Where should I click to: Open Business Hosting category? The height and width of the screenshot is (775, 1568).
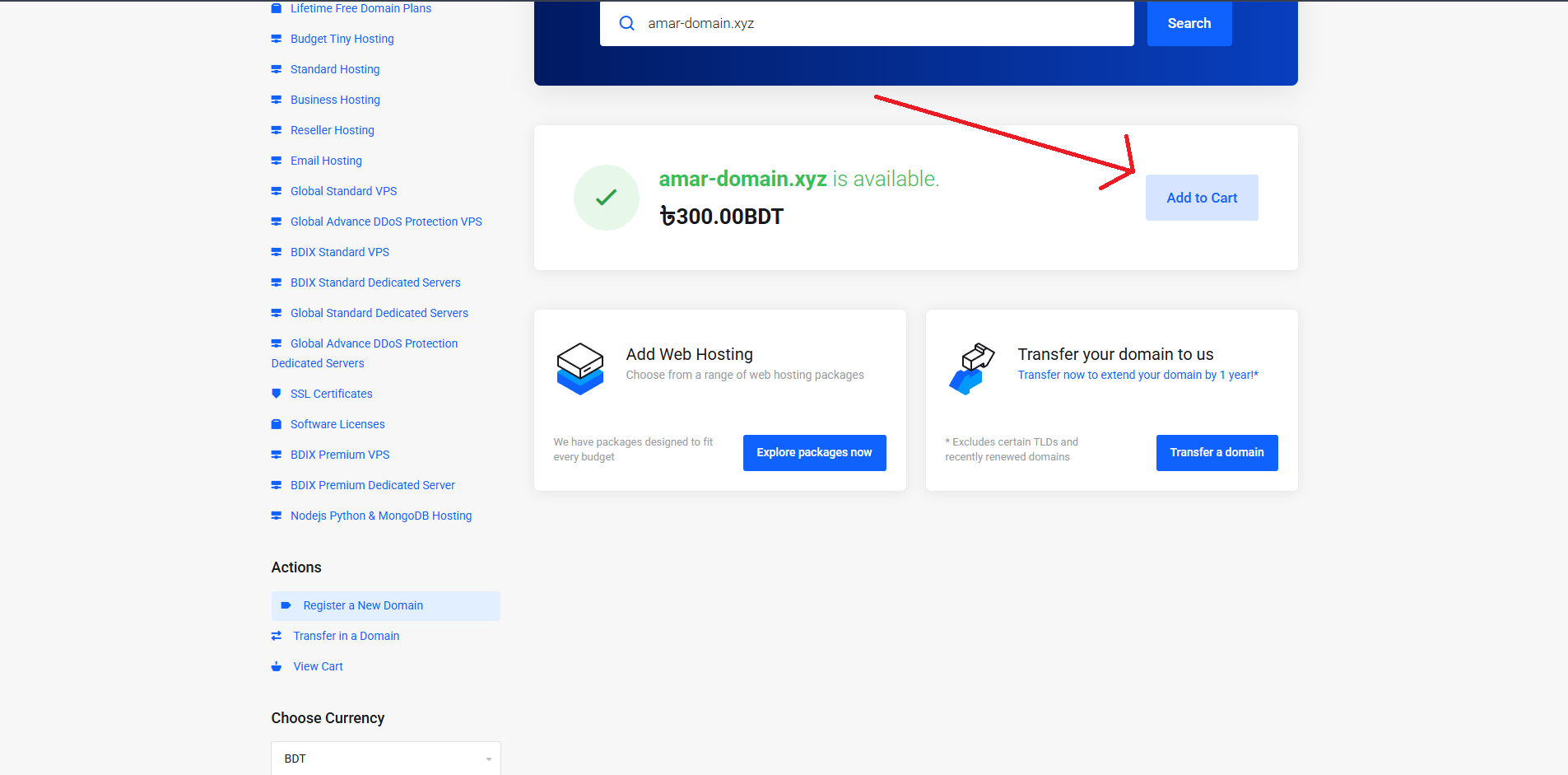click(335, 100)
